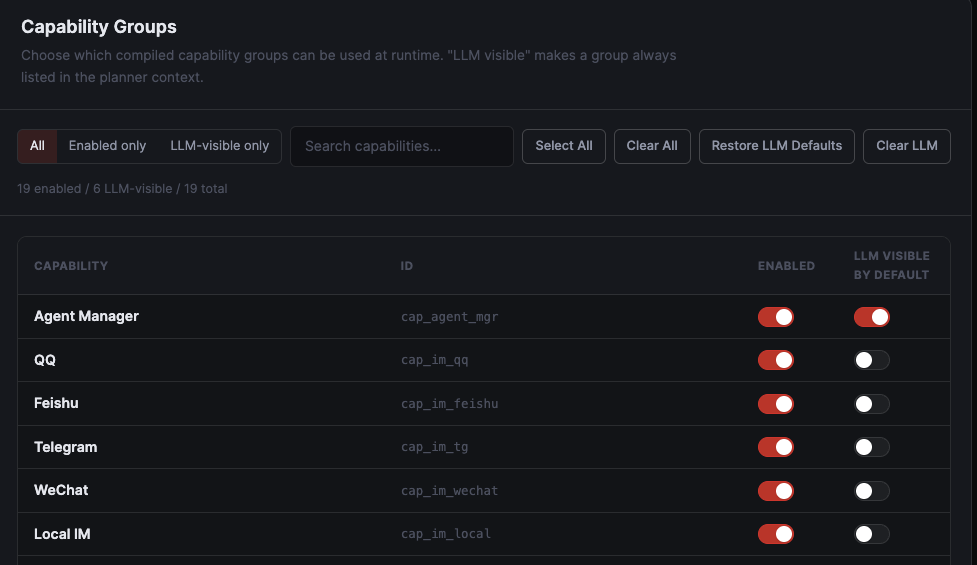Click the Clear All button
This screenshot has height=565, width=977.
click(652, 146)
